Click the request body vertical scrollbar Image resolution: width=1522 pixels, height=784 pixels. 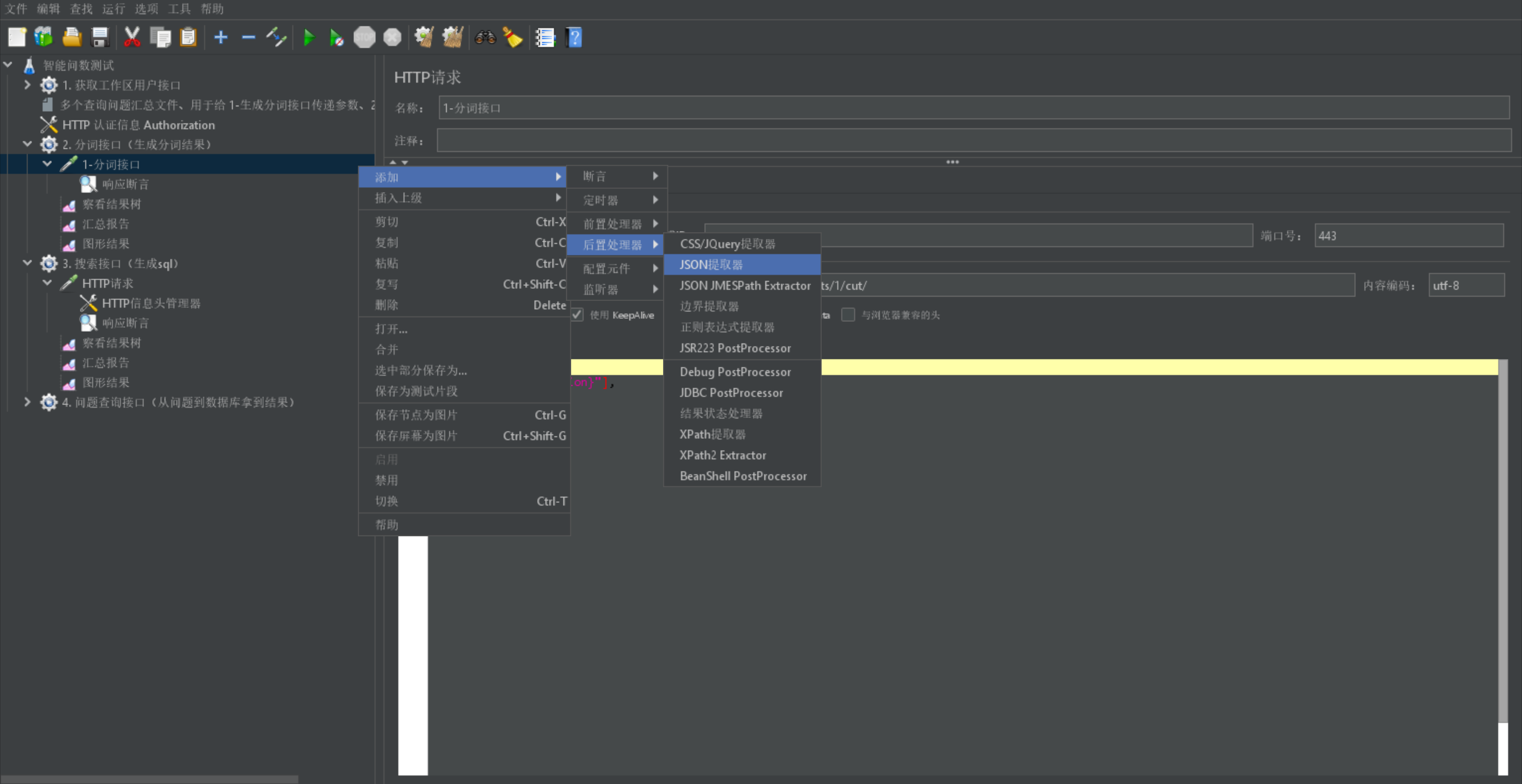[x=1503, y=541]
